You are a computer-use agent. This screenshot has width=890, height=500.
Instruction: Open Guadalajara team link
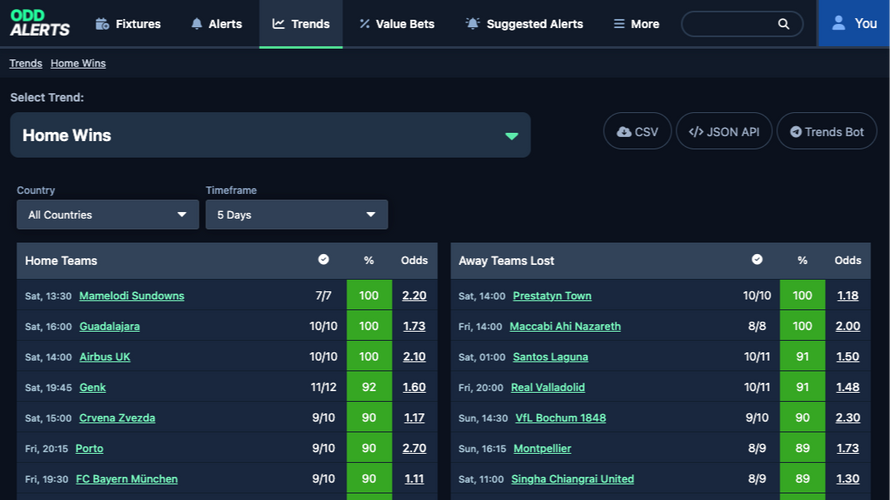(110, 326)
